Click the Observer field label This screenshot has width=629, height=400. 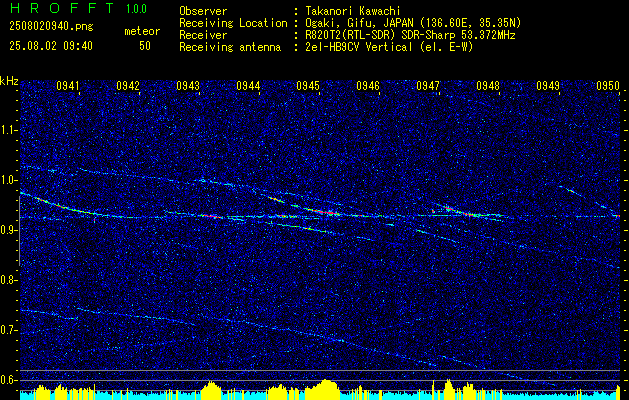[x=203, y=12]
